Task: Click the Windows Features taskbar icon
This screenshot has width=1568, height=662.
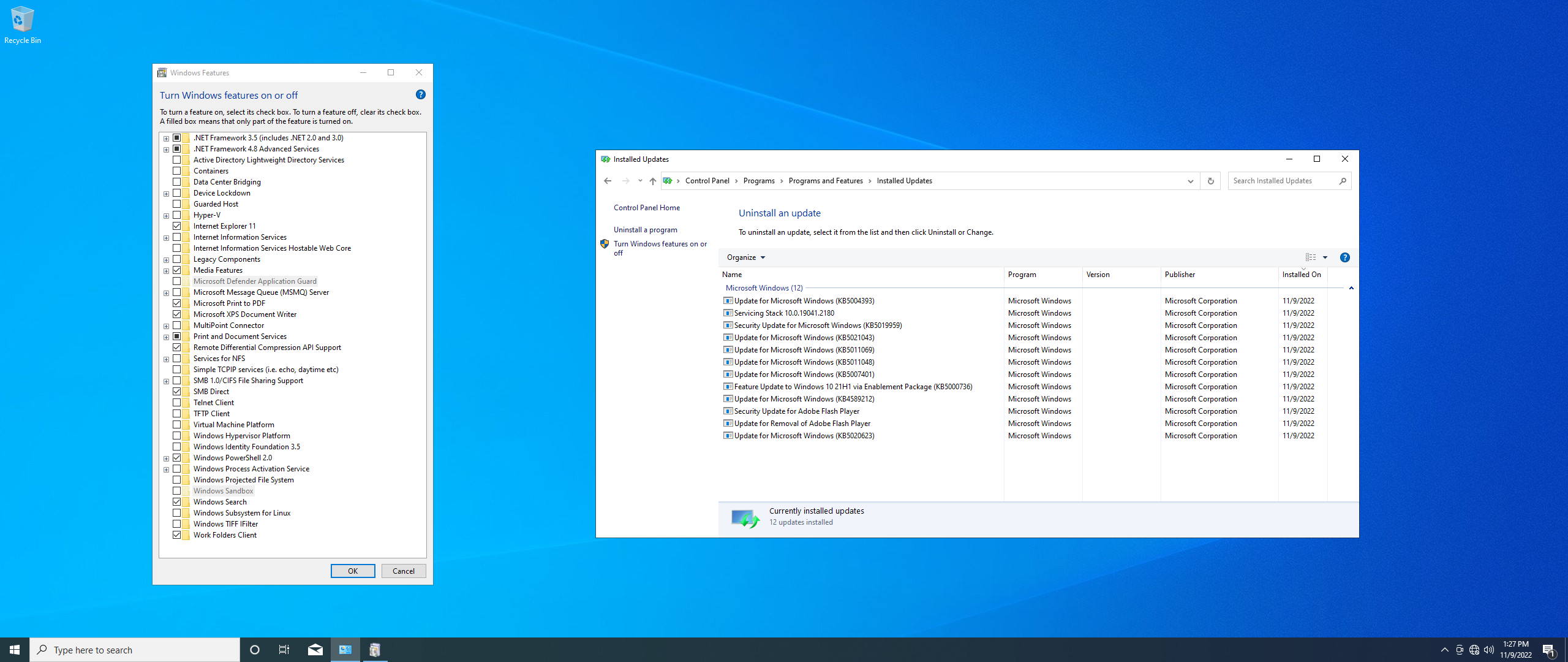Action: [x=375, y=650]
